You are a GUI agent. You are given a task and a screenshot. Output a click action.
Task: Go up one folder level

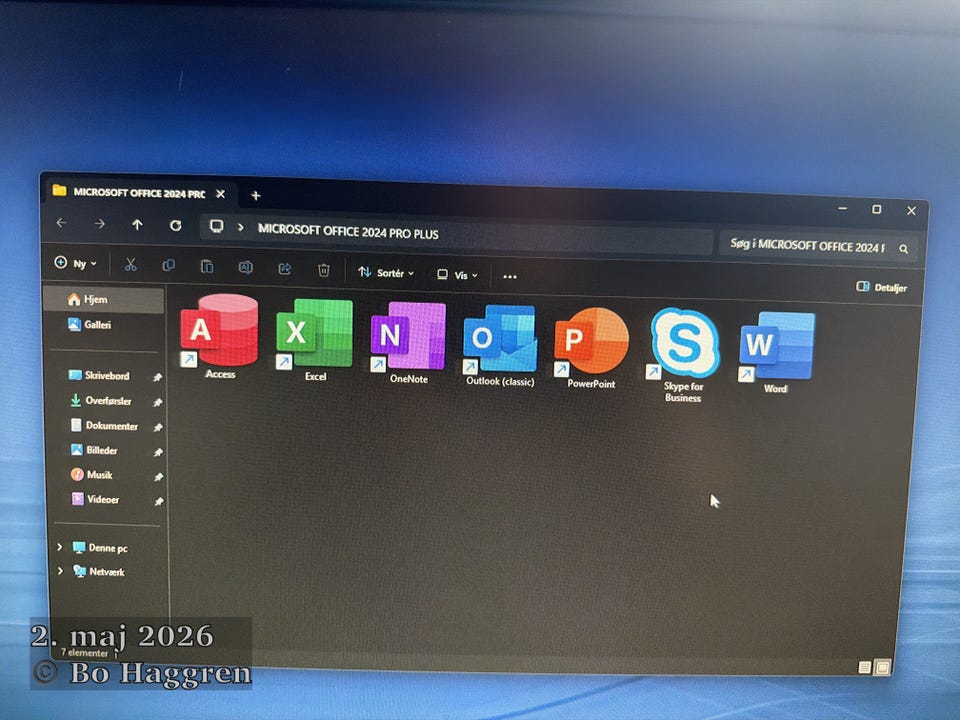pyautogui.click(x=137, y=225)
